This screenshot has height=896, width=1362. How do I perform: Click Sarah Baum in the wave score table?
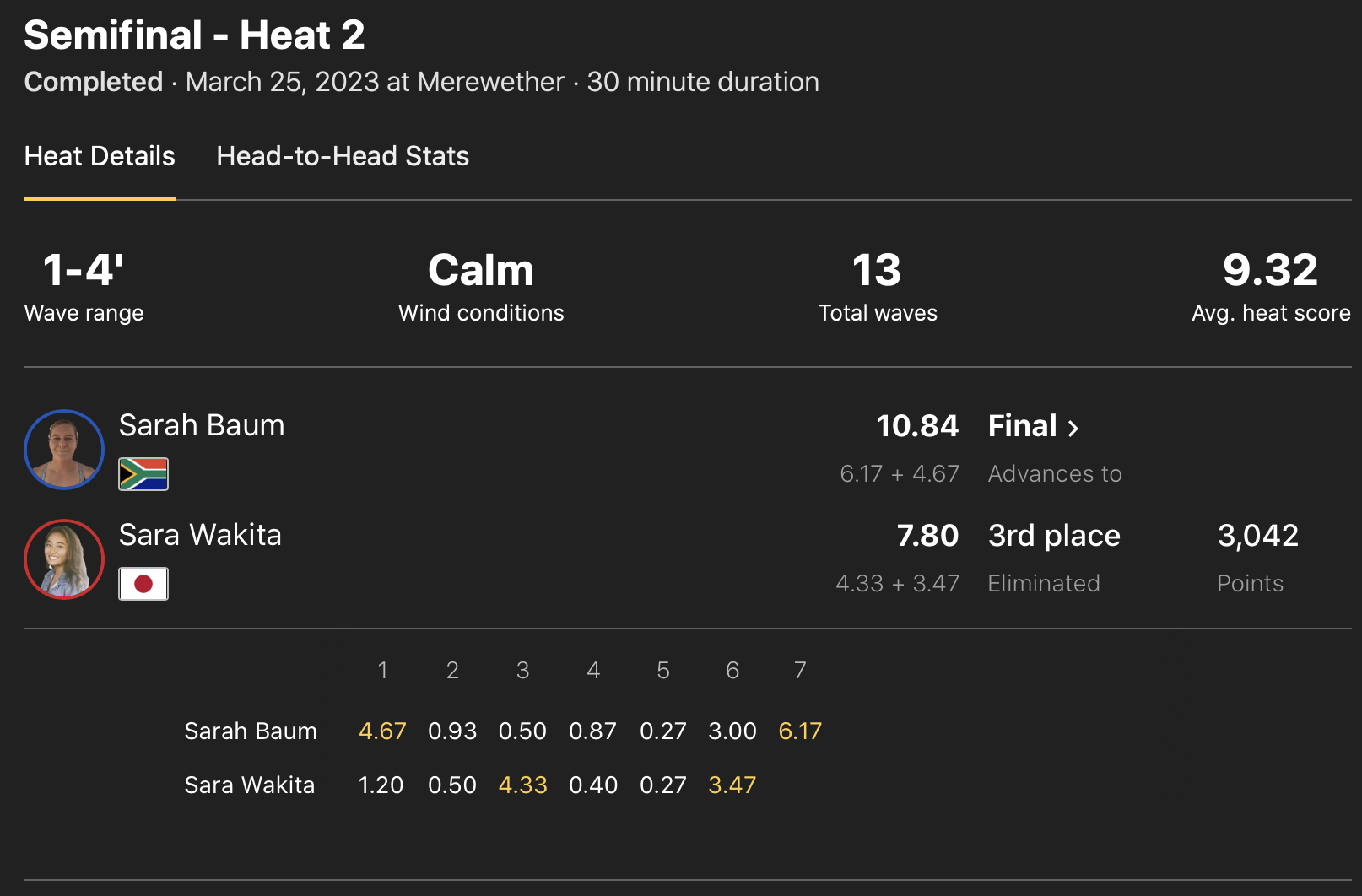click(x=251, y=731)
